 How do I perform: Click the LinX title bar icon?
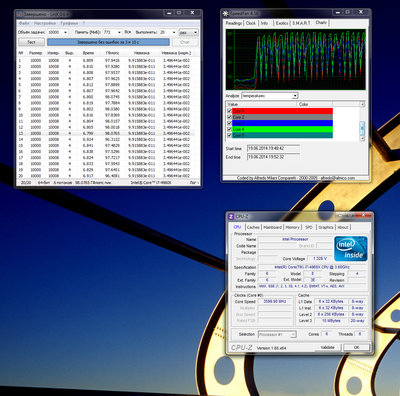point(19,14)
